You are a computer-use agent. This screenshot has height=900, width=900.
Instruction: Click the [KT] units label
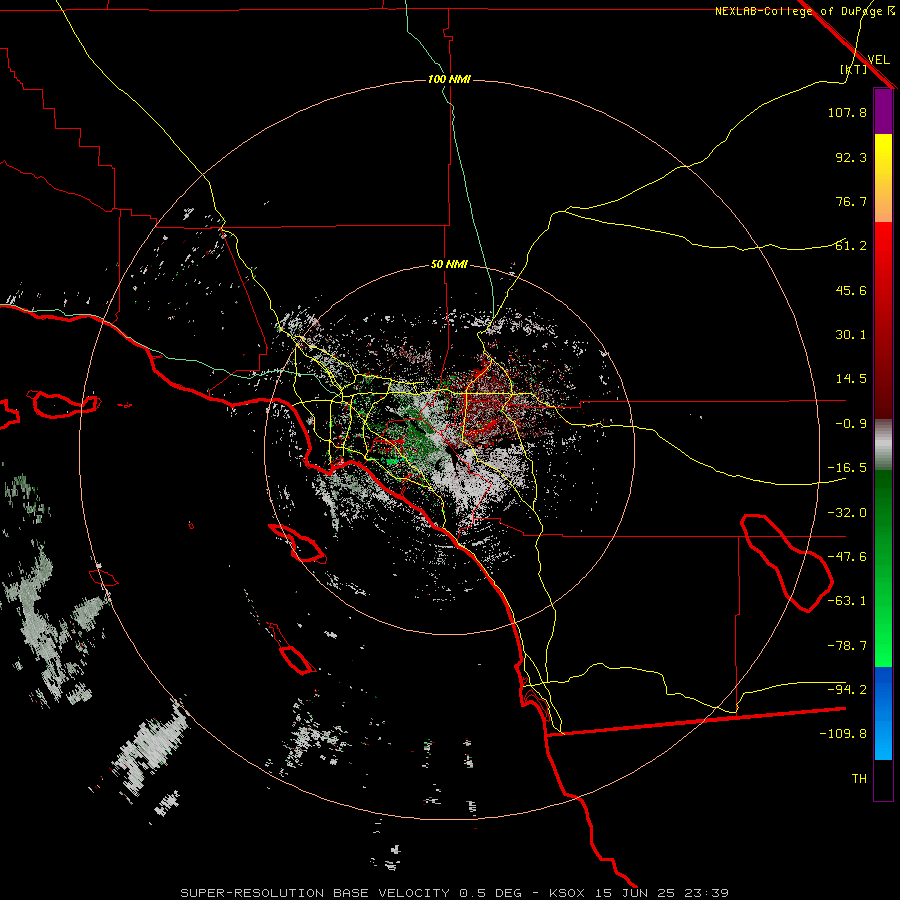[854, 69]
